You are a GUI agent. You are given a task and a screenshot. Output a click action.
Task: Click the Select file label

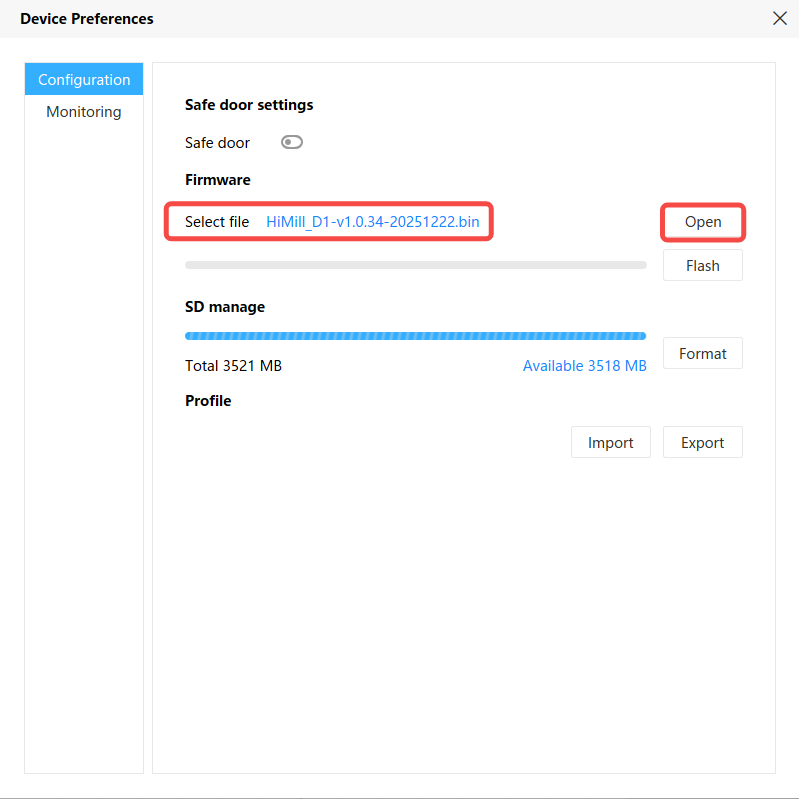217,222
